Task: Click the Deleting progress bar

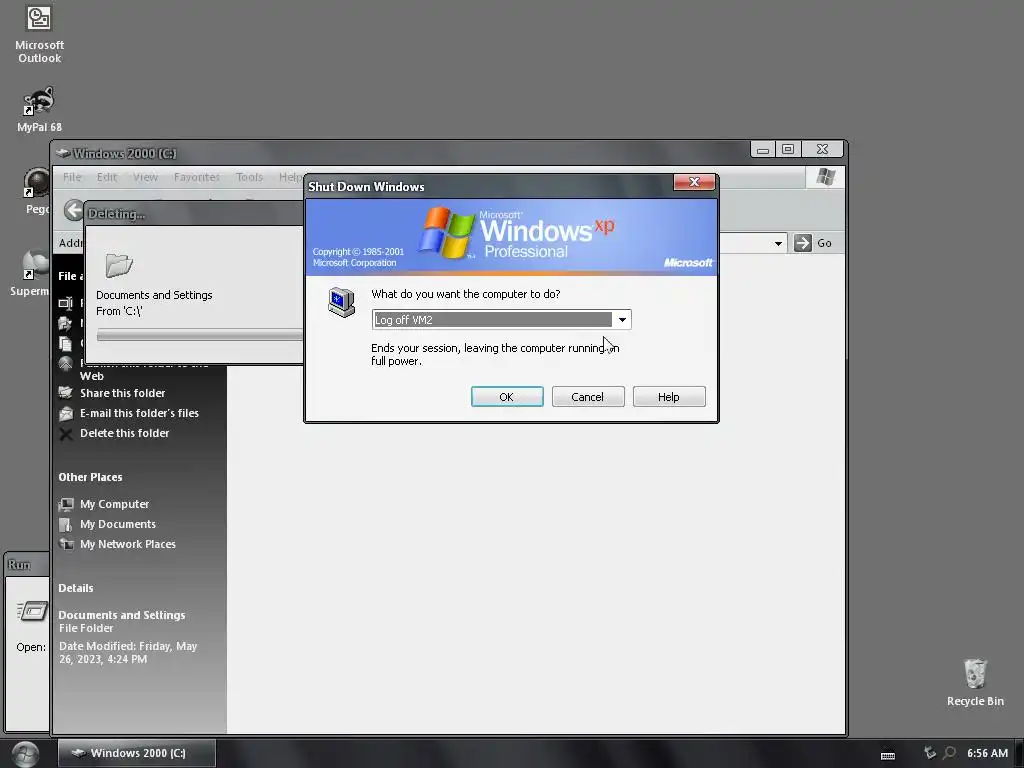Action: (x=200, y=336)
